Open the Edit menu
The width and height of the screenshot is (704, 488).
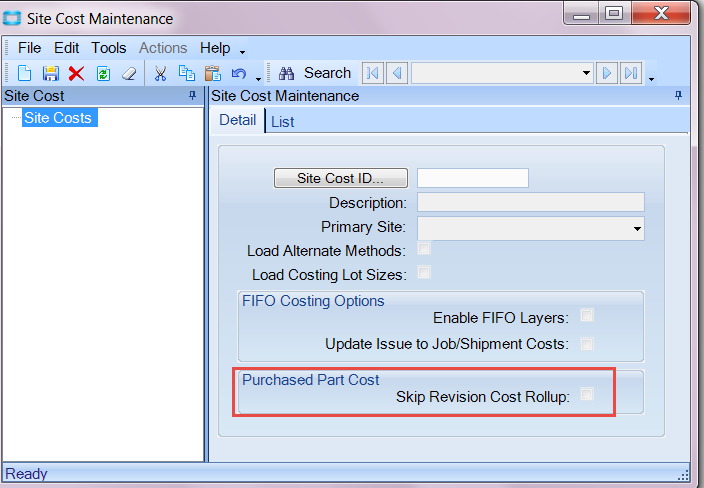pos(66,48)
